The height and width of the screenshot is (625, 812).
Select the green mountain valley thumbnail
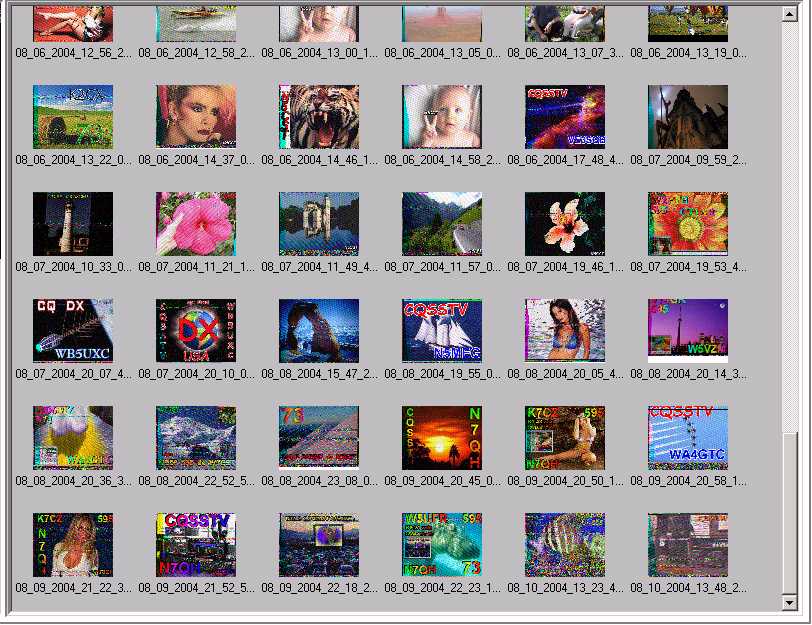(x=442, y=224)
